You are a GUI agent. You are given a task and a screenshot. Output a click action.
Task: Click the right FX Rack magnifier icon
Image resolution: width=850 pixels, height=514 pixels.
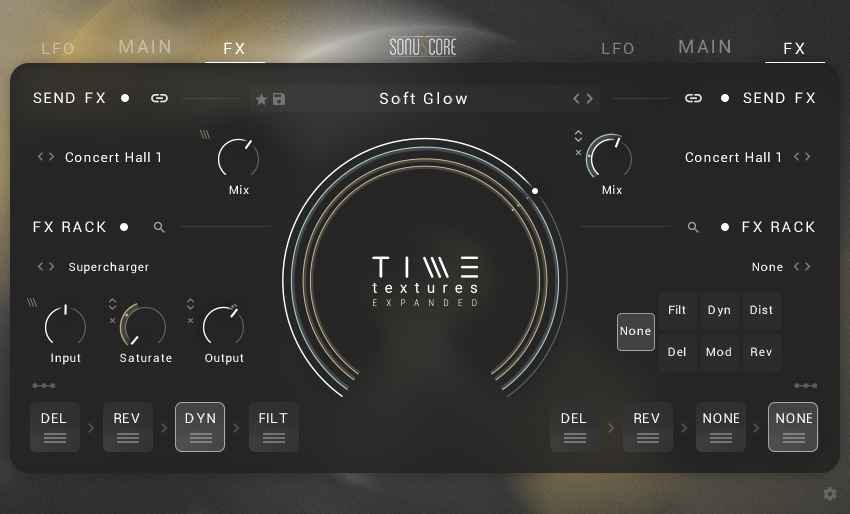click(693, 228)
